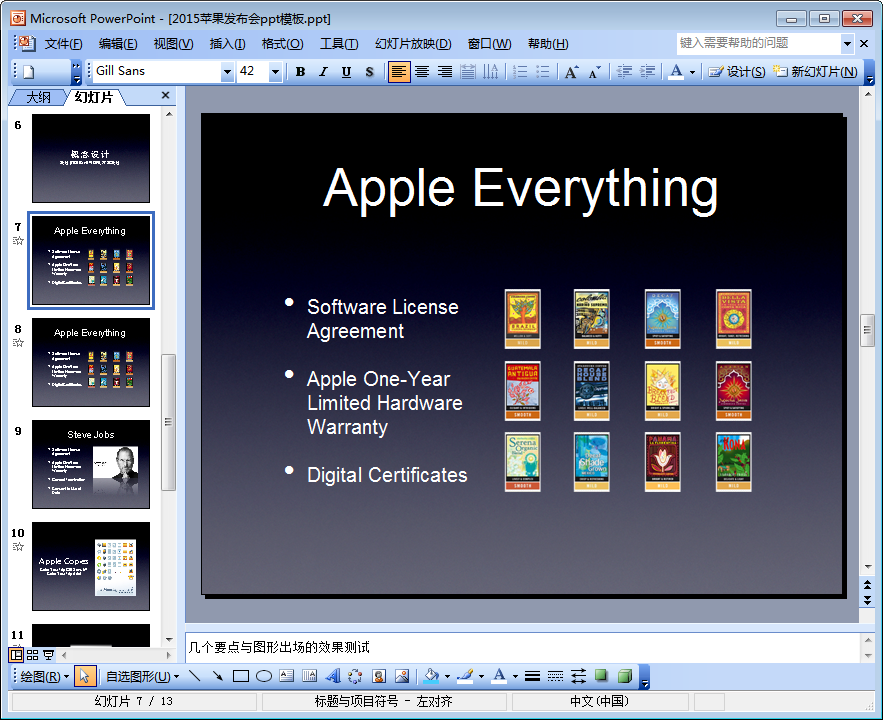Select the Rectangle tool
The image size is (883, 720).
[x=240, y=676]
